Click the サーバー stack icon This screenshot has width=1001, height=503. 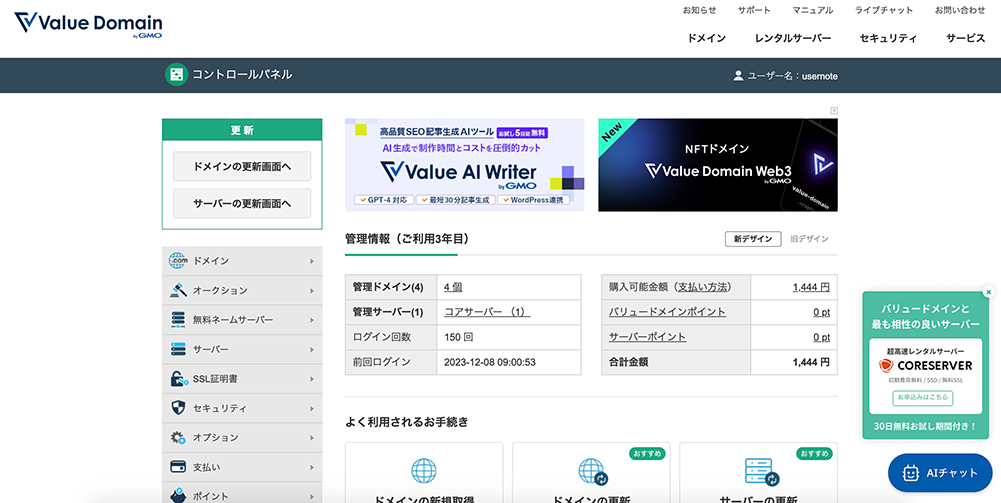[x=177, y=349]
